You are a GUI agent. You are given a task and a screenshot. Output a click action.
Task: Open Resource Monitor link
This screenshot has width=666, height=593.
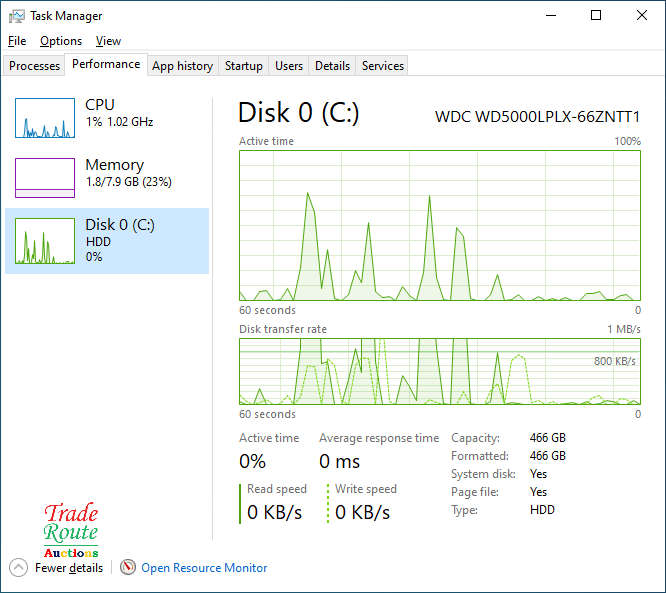pyautogui.click(x=204, y=568)
